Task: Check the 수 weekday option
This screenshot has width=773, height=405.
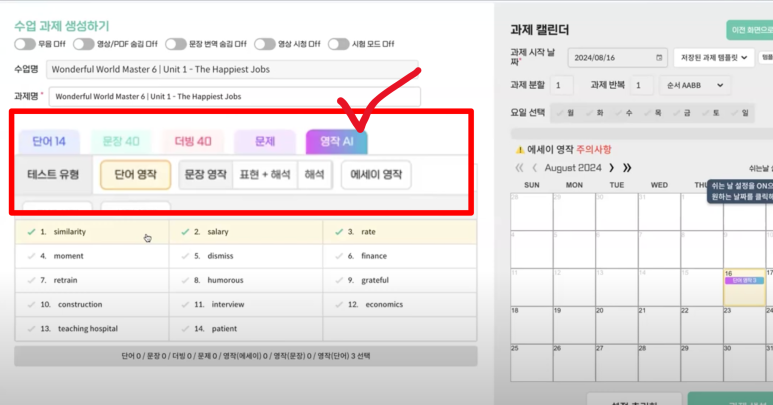Action: pos(624,113)
